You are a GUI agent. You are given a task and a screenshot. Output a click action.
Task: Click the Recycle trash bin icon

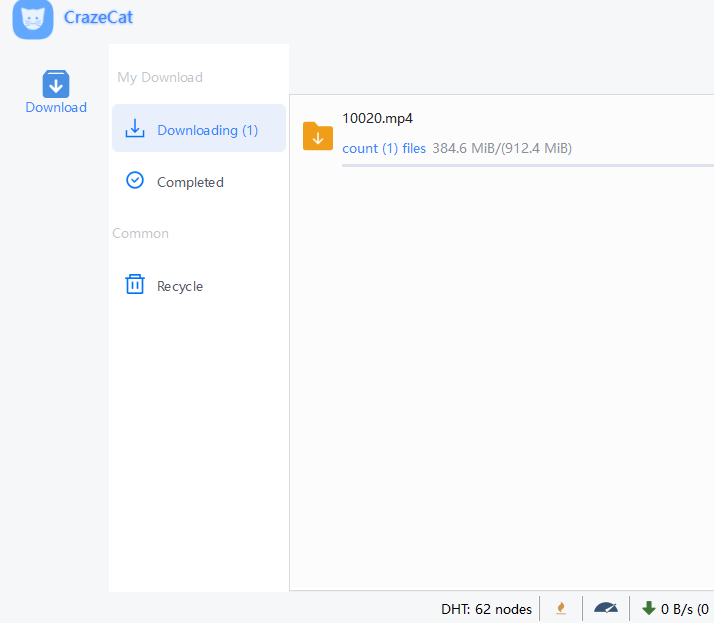135,285
